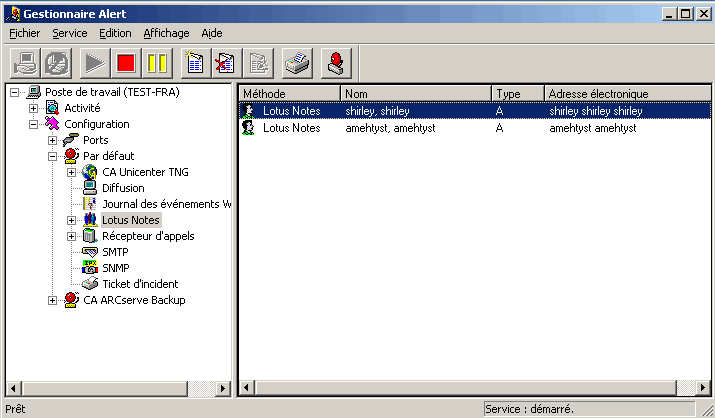The width and height of the screenshot is (715, 418).
Task: Click tree pane right scroll arrow
Action: pos(223,388)
